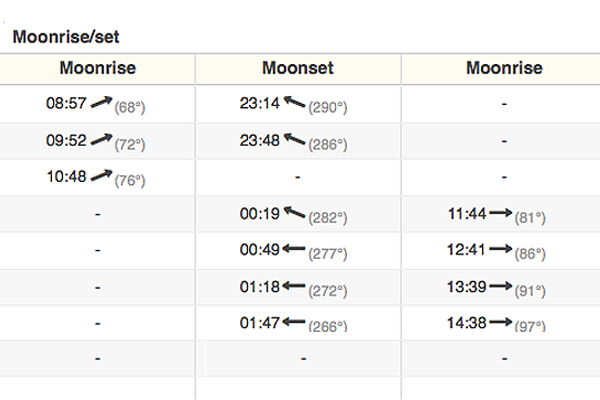Click the 01:47 moonset time

coord(260,323)
